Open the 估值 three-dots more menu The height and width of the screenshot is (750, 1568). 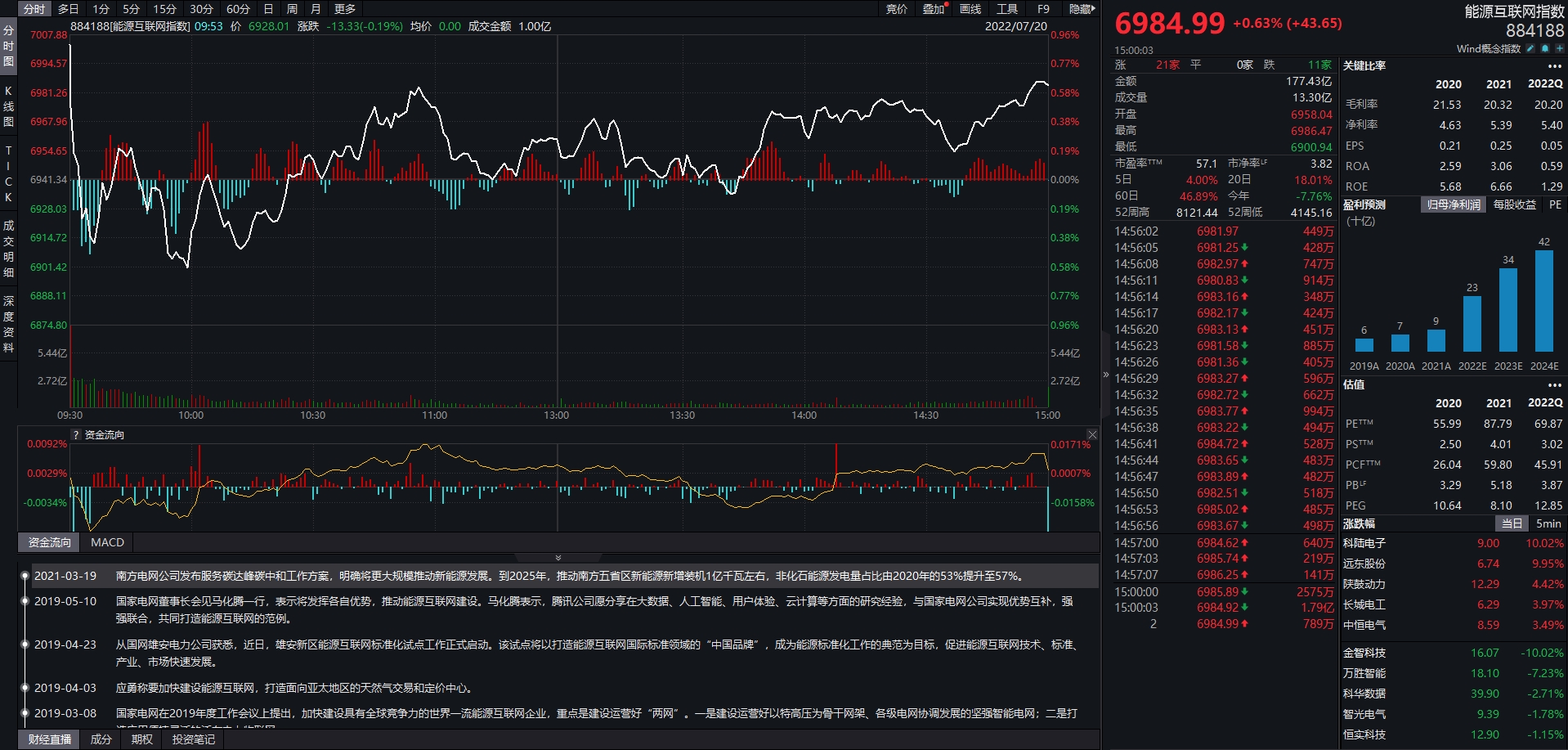coord(1554,385)
